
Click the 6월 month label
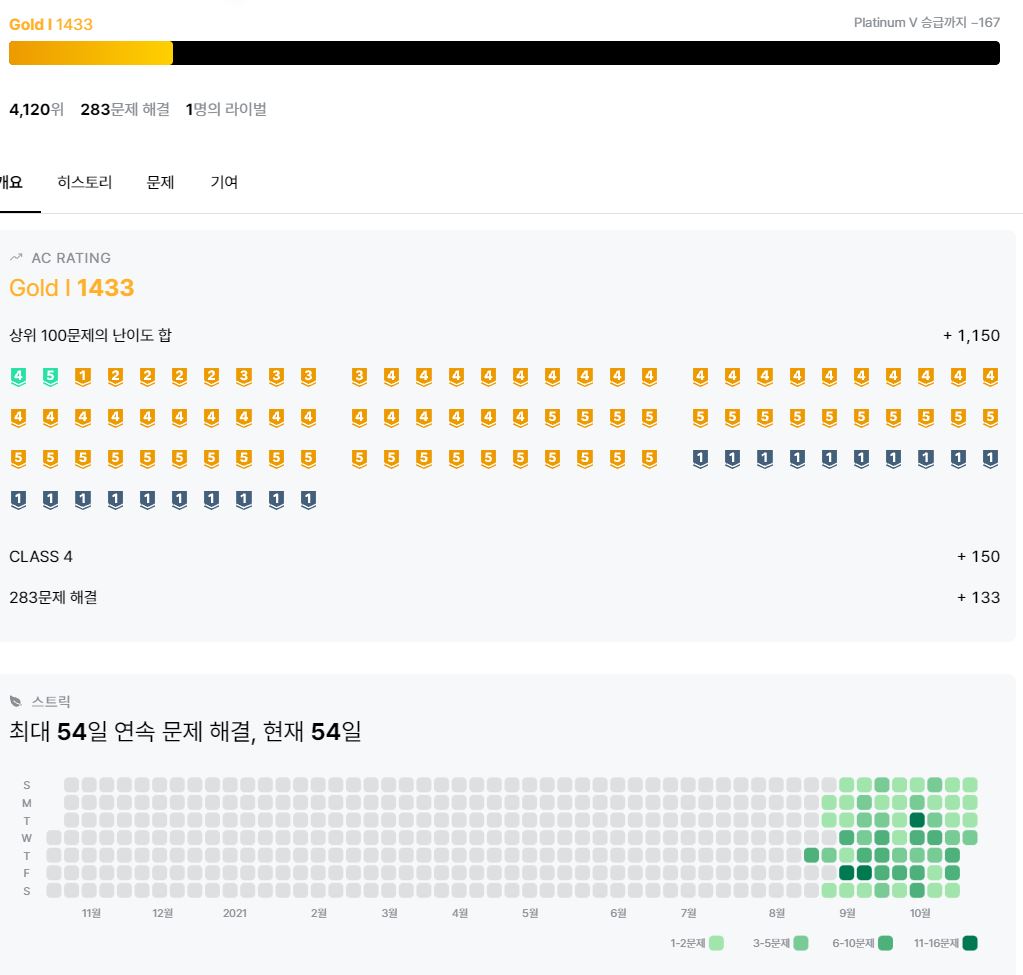(618, 913)
